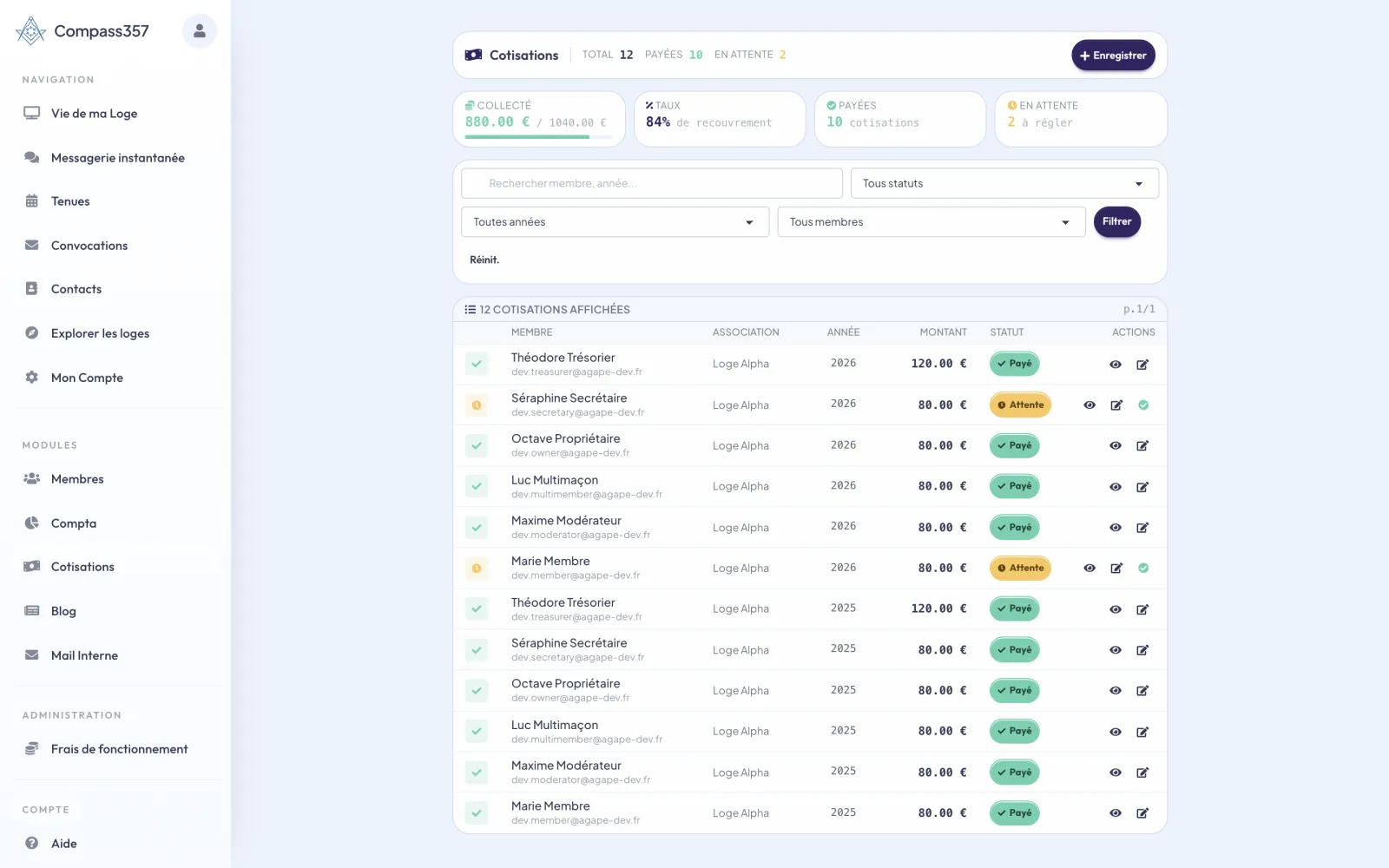1389x868 pixels.
Task: Click the Attente badge for Marie Membre
Action: (x=1020, y=568)
